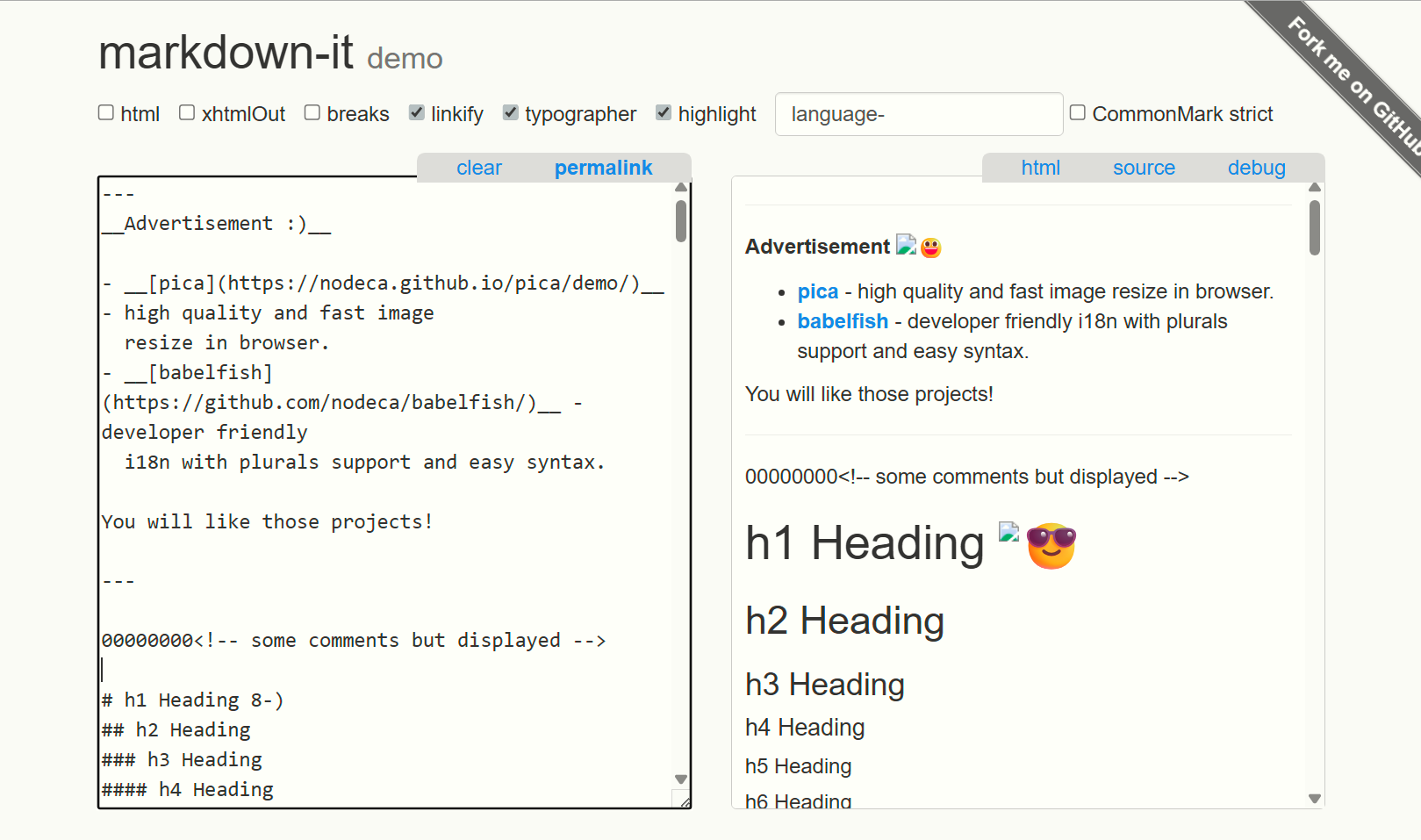The image size is (1421, 840).
Task: Clear the markdown source editor
Action: (479, 168)
